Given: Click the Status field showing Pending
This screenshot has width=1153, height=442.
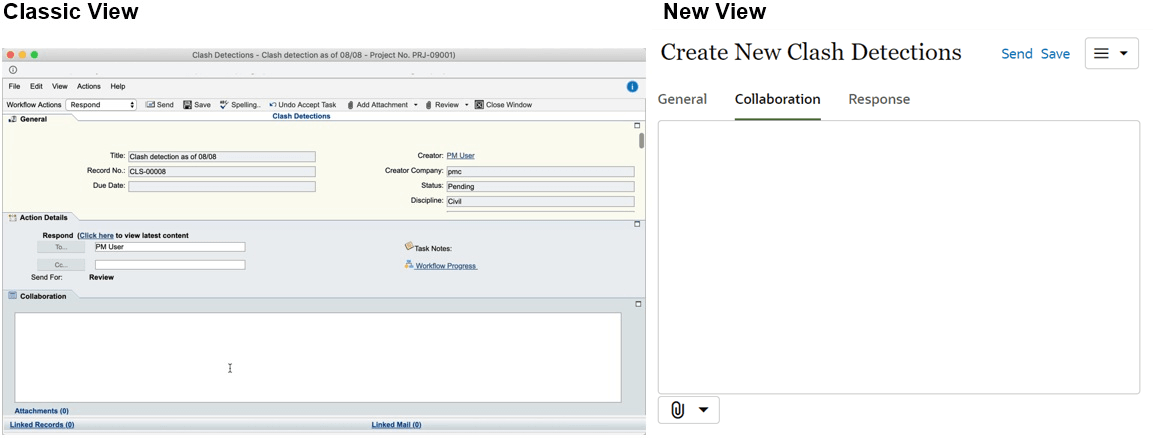Looking at the screenshot, I should [540, 187].
